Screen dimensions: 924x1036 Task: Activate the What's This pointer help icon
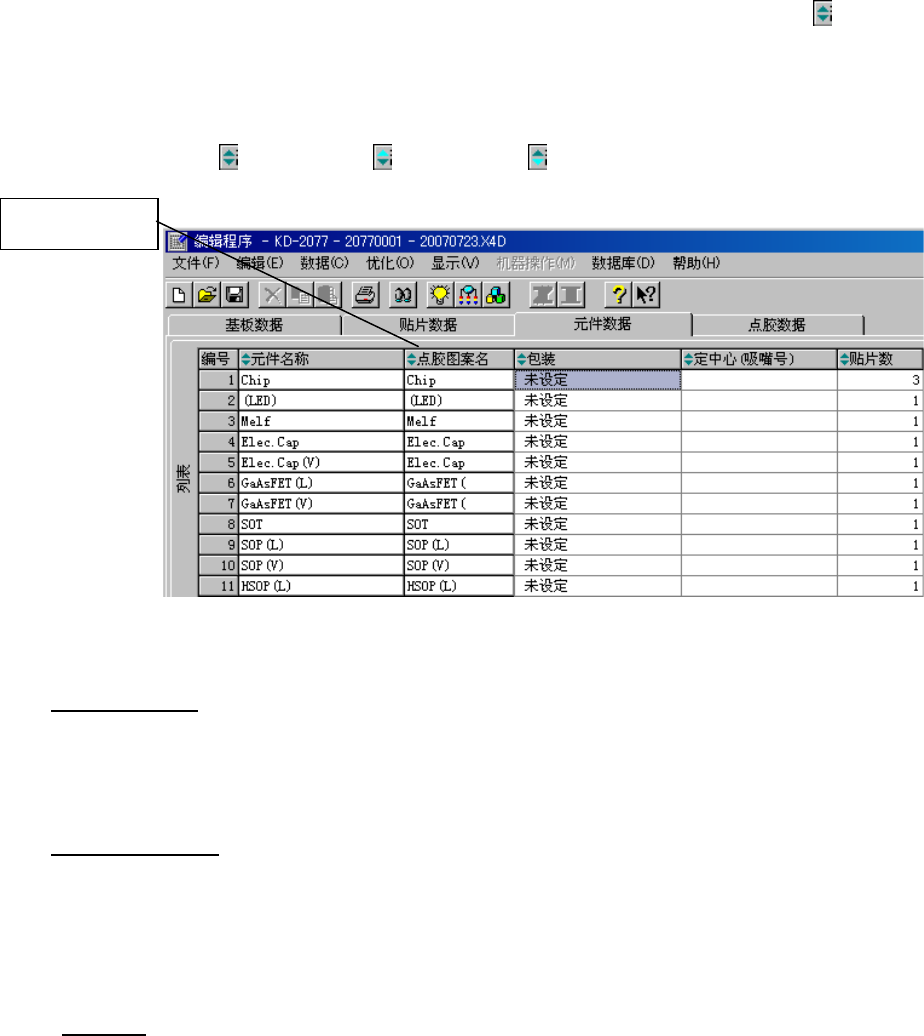click(646, 295)
